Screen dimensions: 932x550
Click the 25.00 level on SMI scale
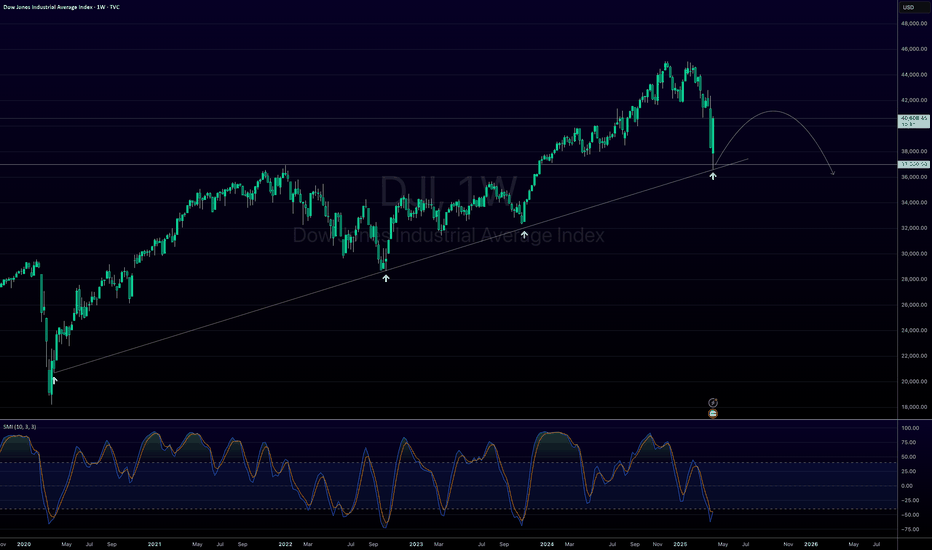point(908,472)
